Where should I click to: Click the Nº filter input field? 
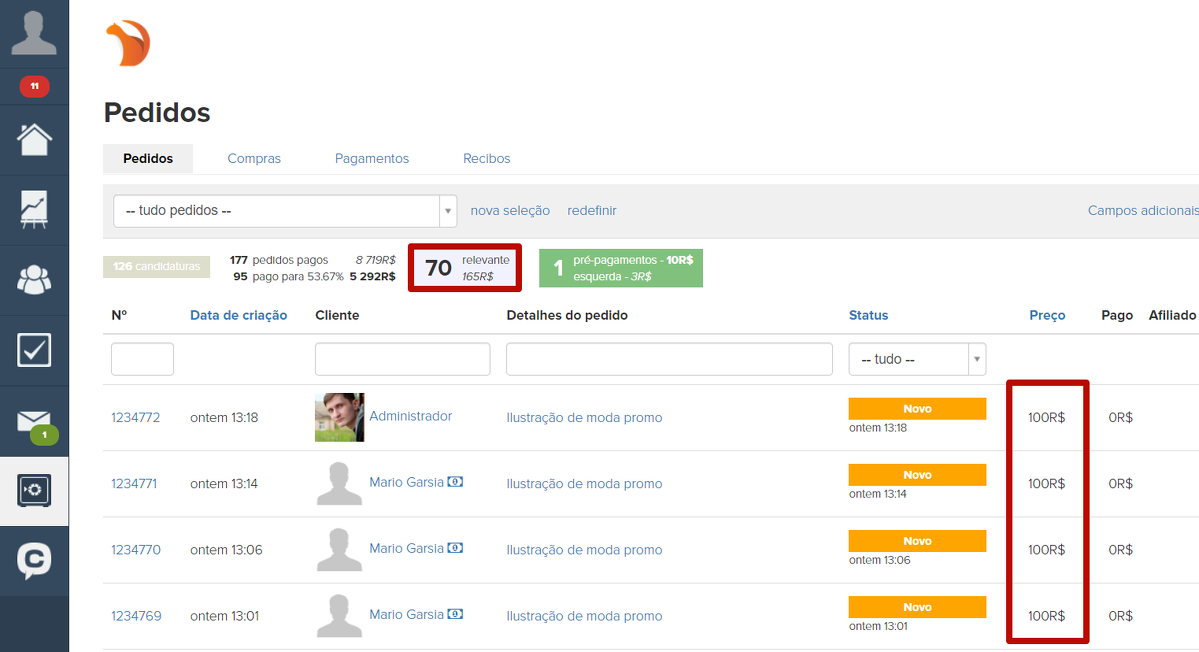point(142,359)
